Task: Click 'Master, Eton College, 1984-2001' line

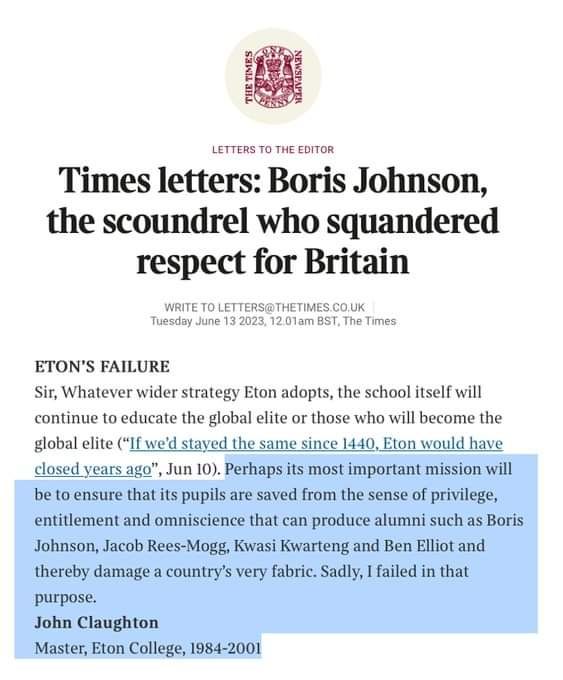Action: (x=148, y=648)
